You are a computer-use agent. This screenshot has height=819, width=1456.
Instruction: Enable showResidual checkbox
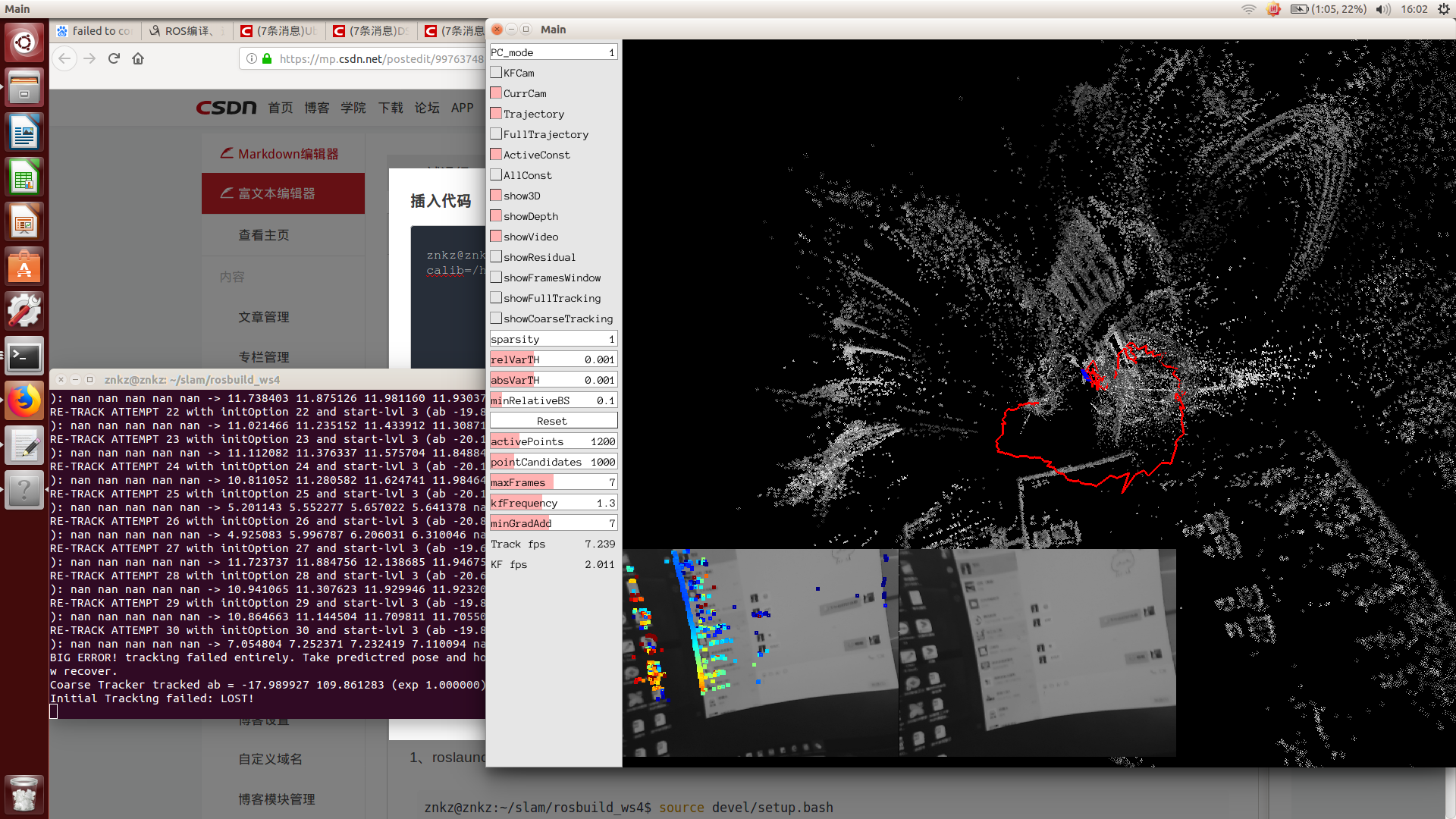496,257
